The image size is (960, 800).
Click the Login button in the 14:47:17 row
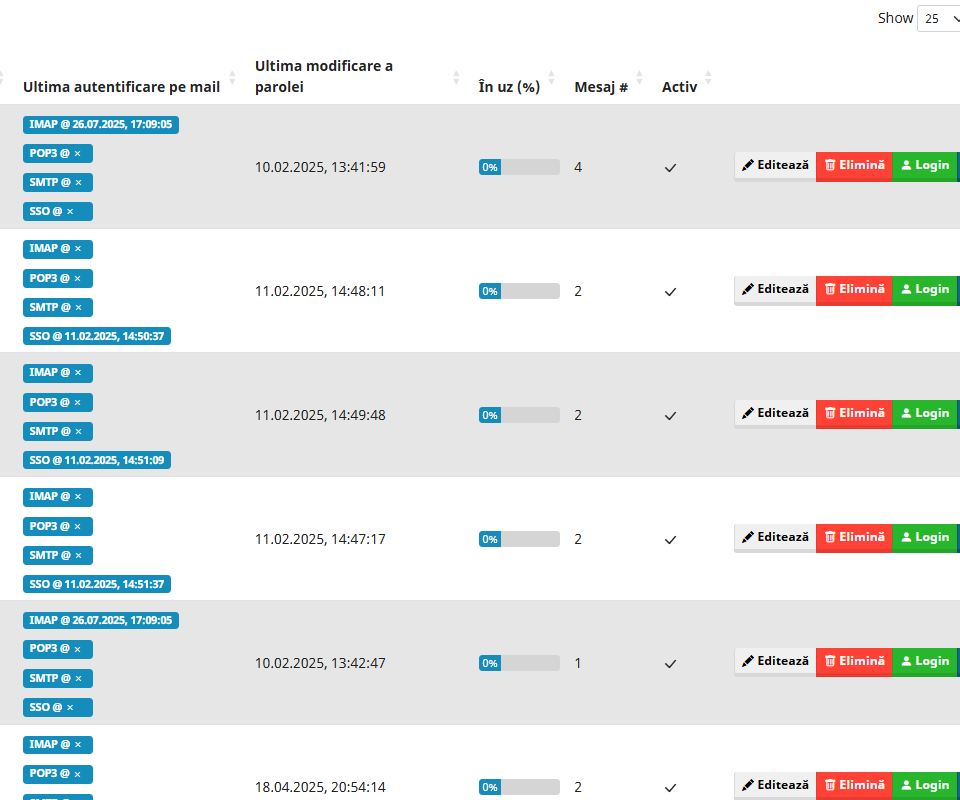click(x=925, y=537)
